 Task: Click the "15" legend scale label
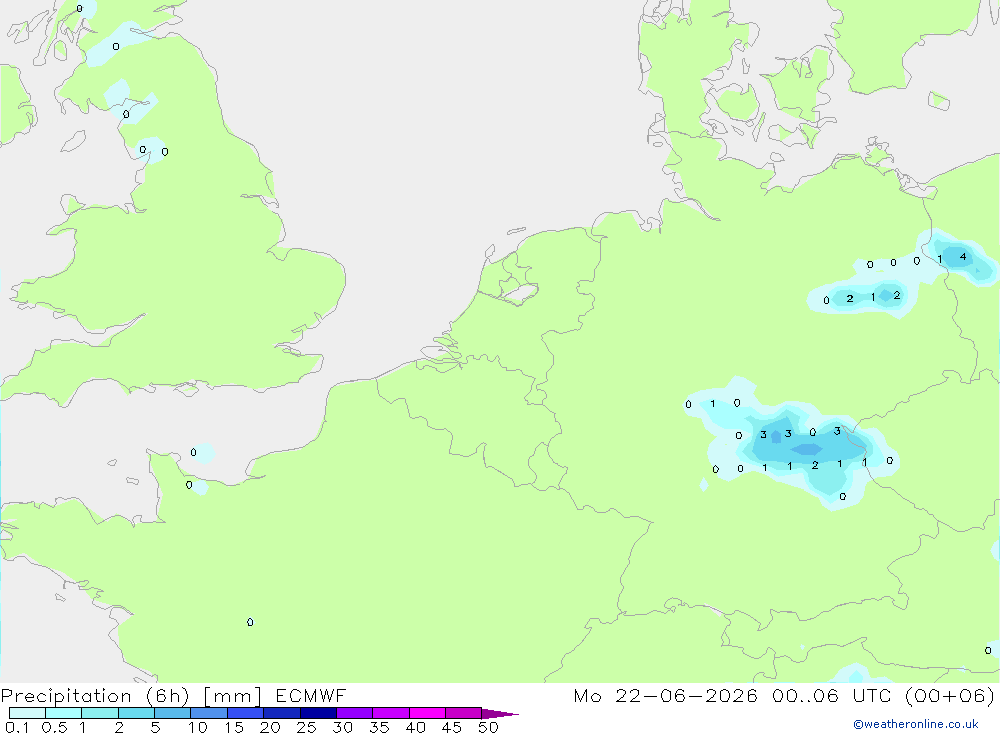[234, 727]
